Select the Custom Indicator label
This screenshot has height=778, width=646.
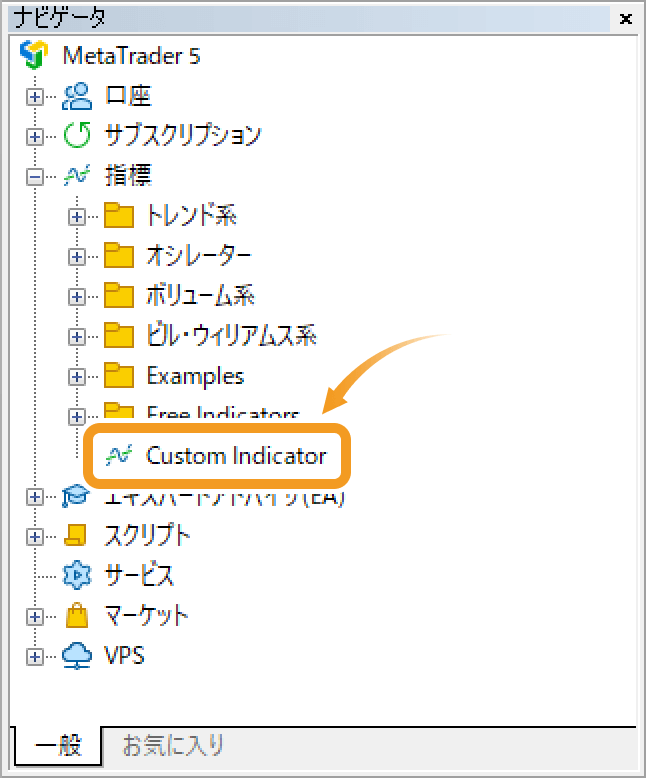[x=236, y=455]
